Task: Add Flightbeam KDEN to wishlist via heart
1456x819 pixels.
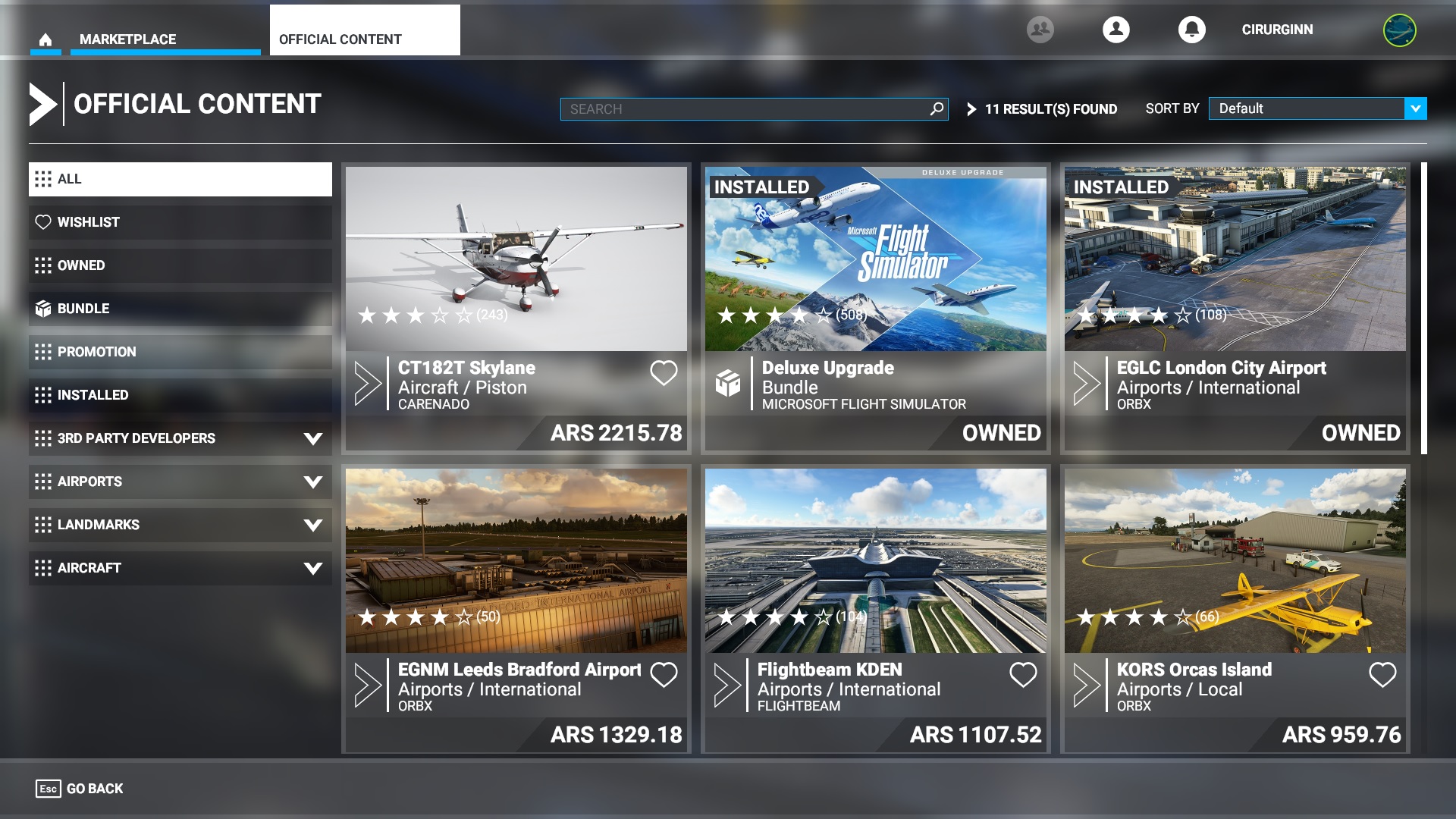Action: [x=1023, y=674]
